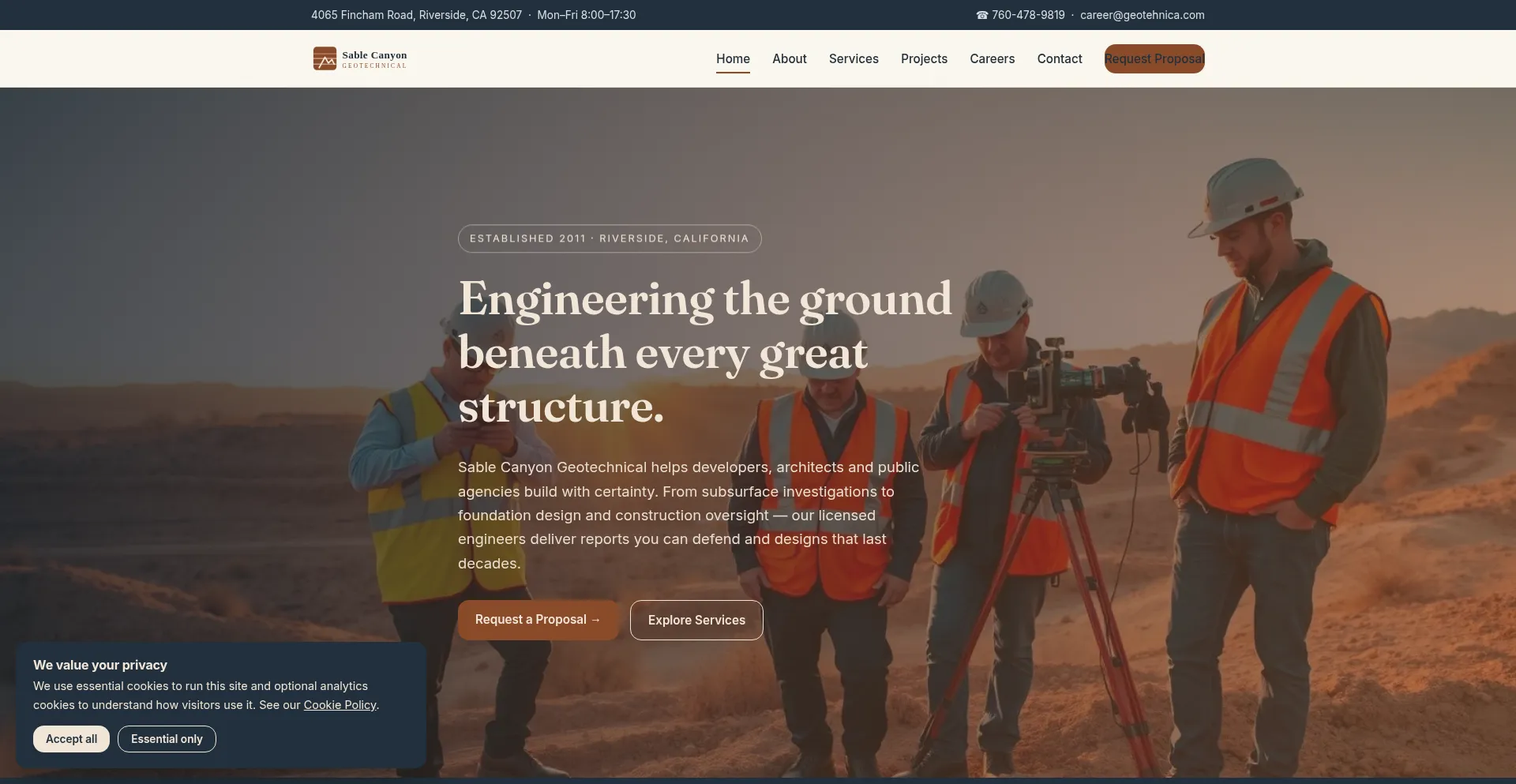1516x784 pixels.
Task: Accept all cookies
Action: [71, 739]
